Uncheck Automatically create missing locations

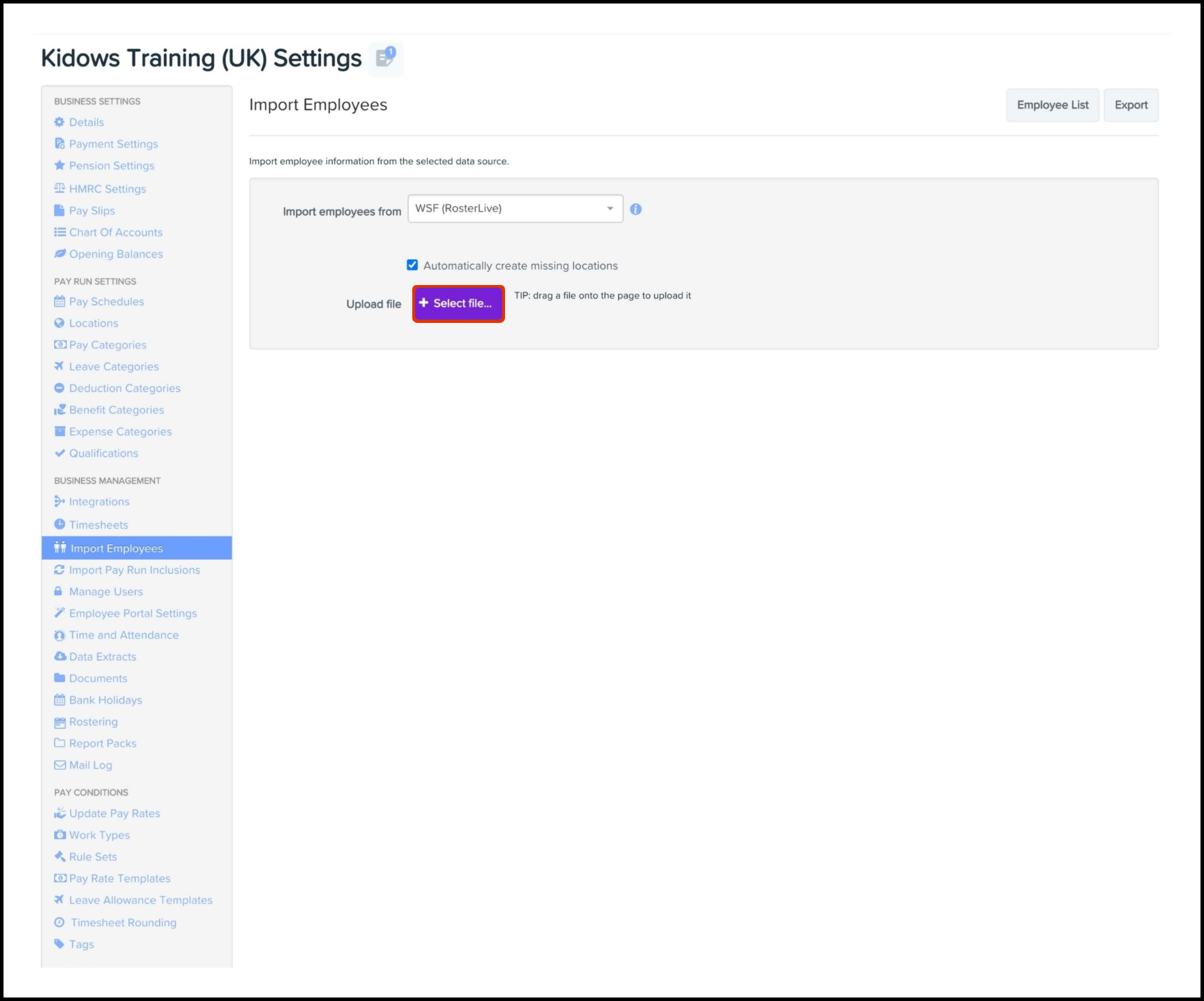pos(412,265)
